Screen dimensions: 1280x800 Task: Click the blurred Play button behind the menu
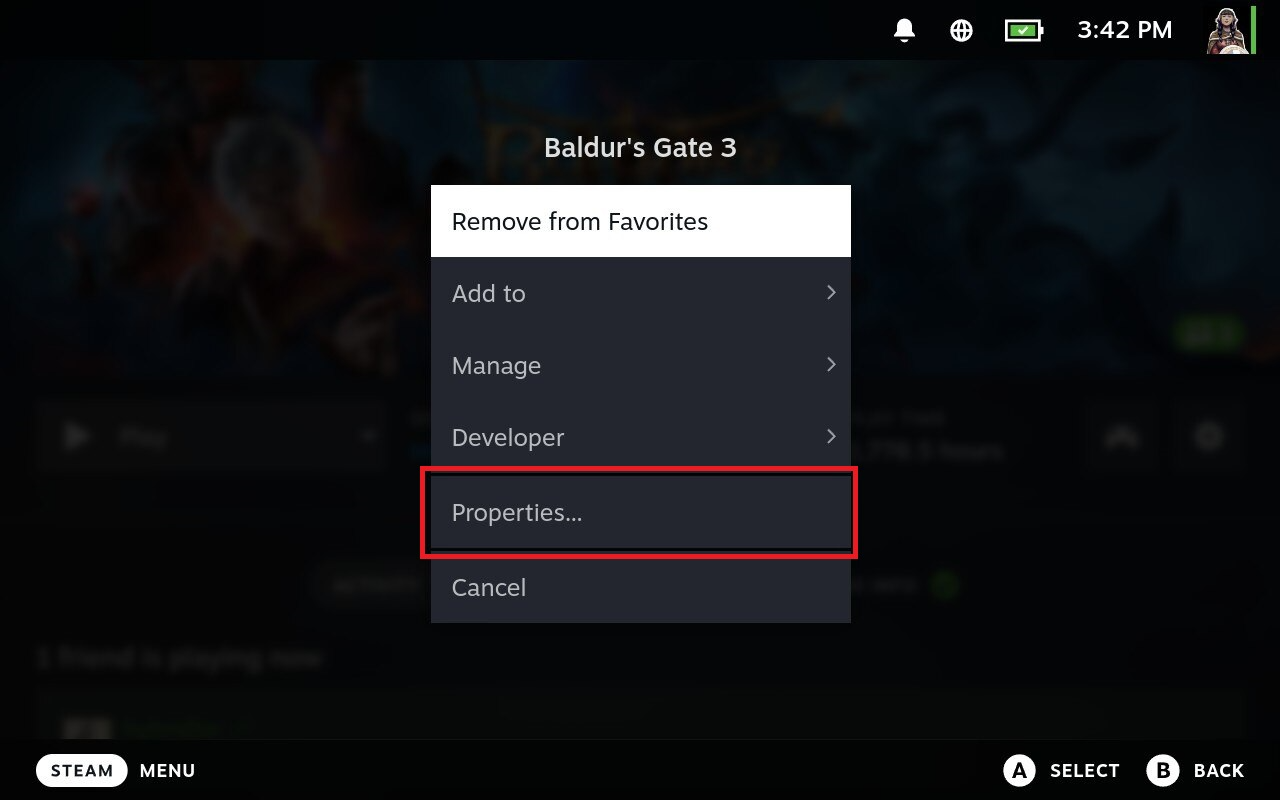click(210, 437)
